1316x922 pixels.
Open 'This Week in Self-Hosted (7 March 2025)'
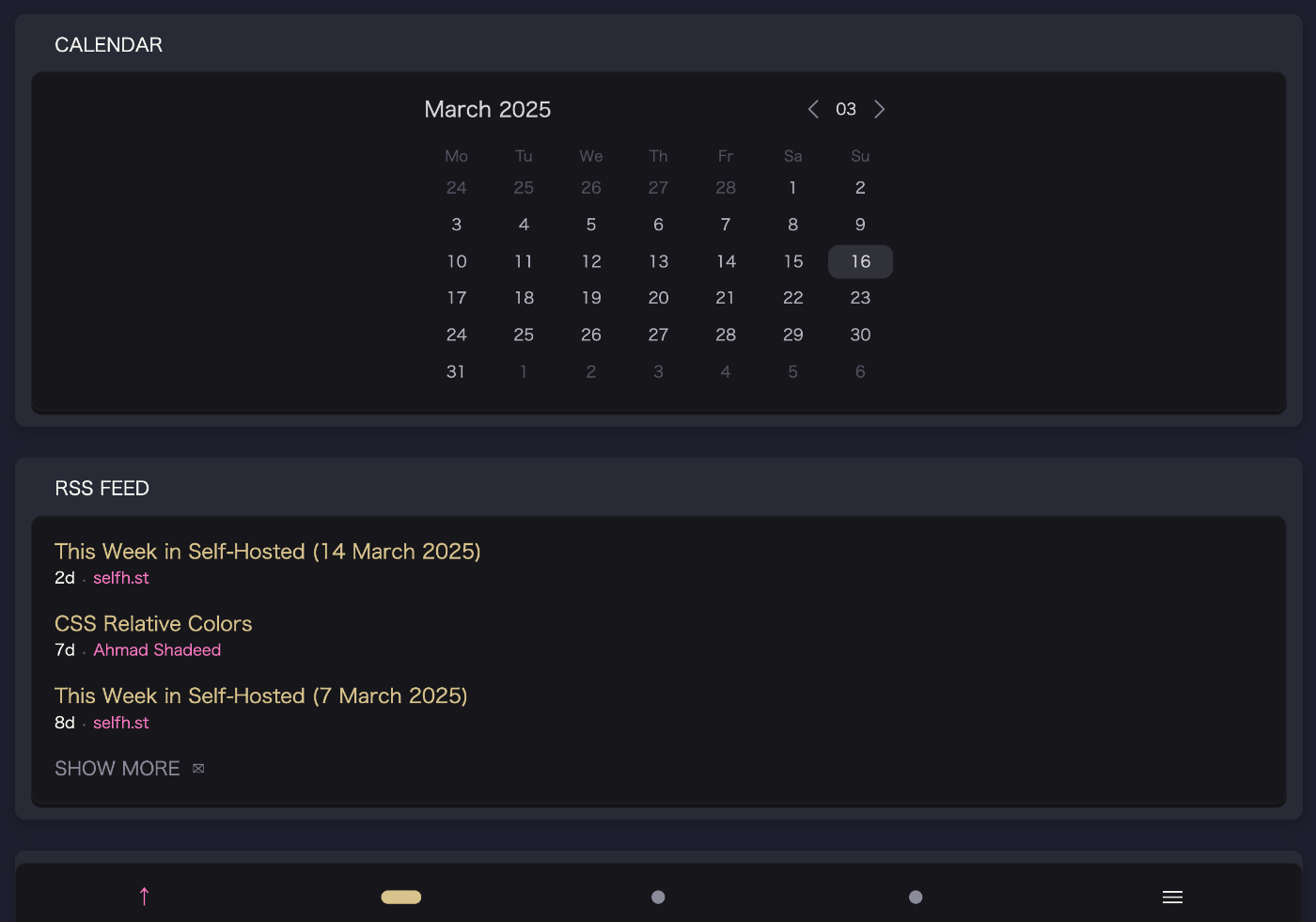click(260, 696)
